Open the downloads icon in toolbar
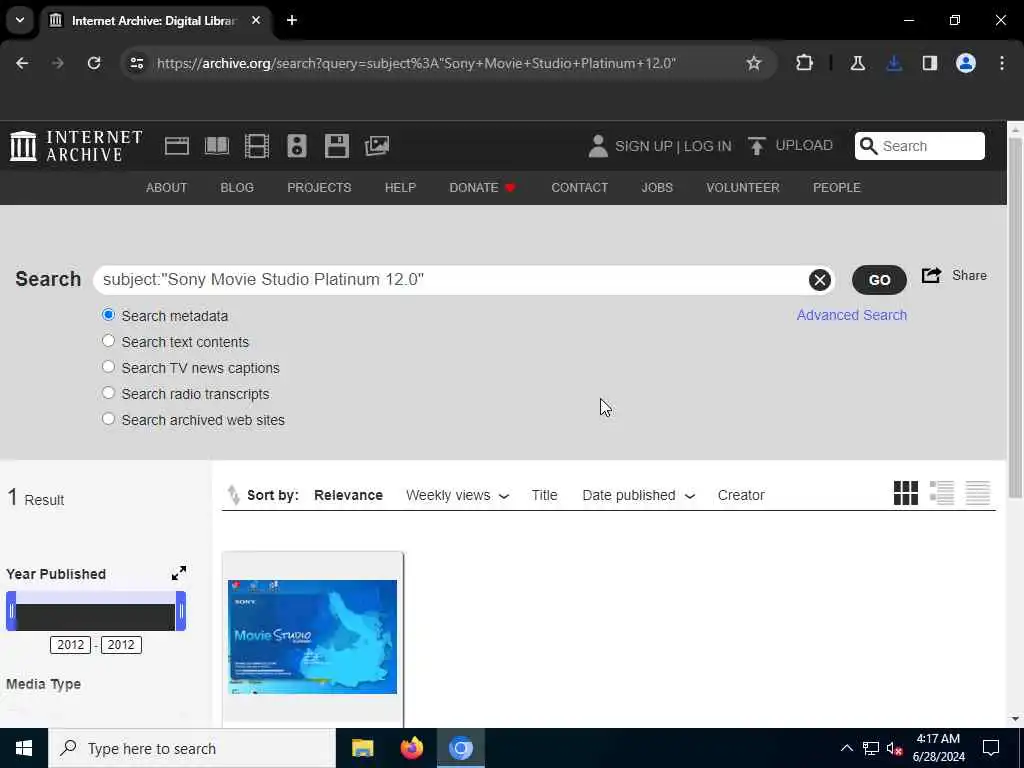 894,63
